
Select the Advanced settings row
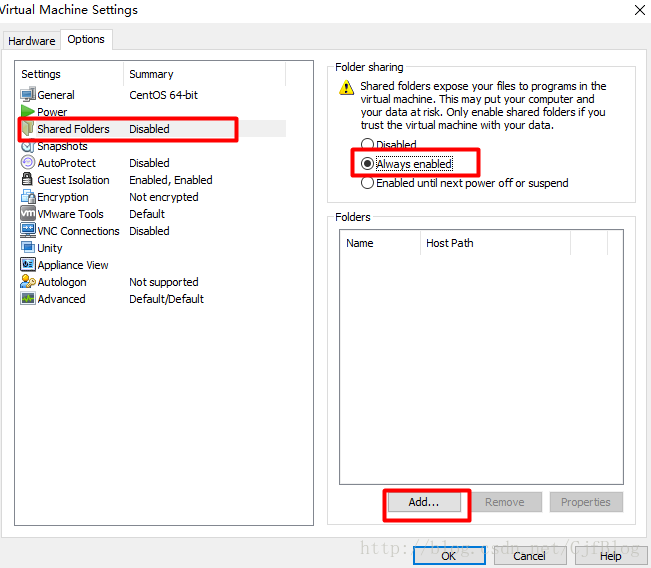[x=153, y=299]
